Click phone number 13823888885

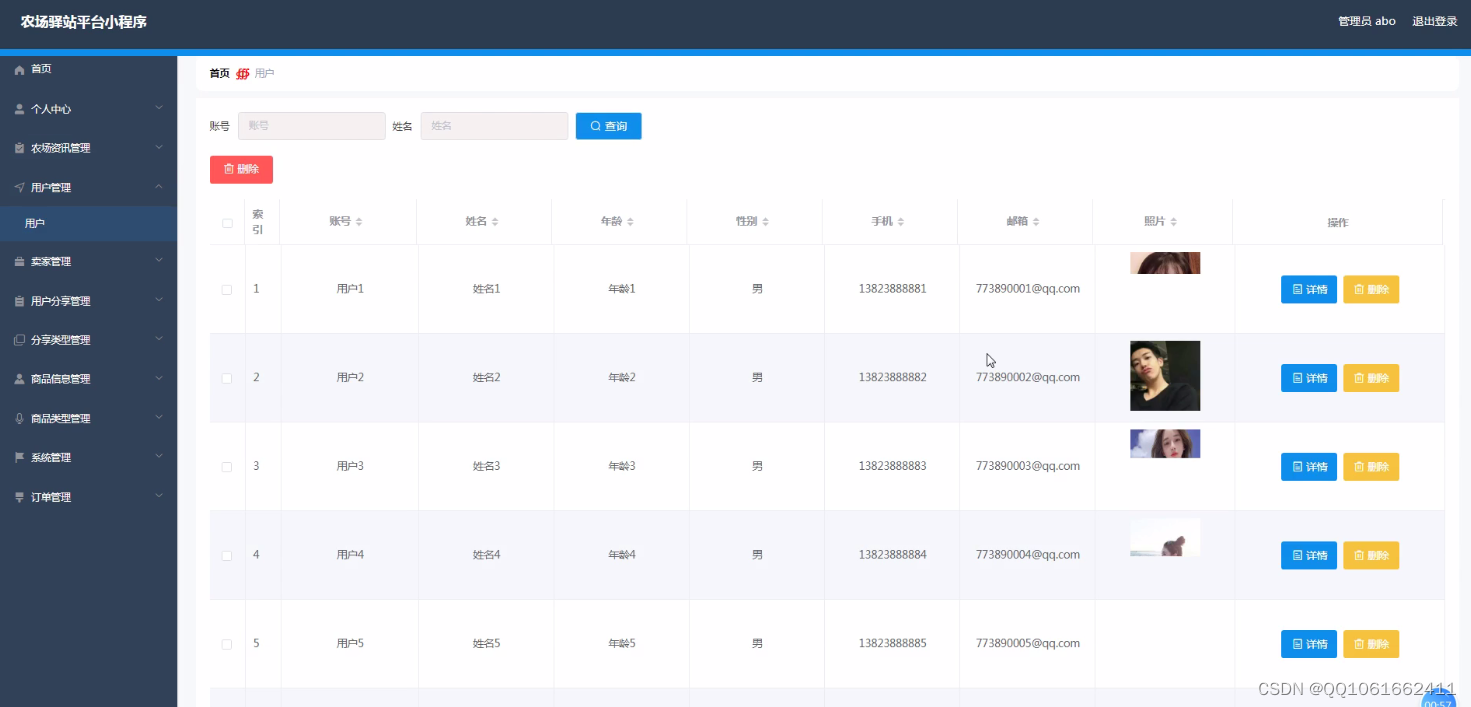(x=892, y=644)
